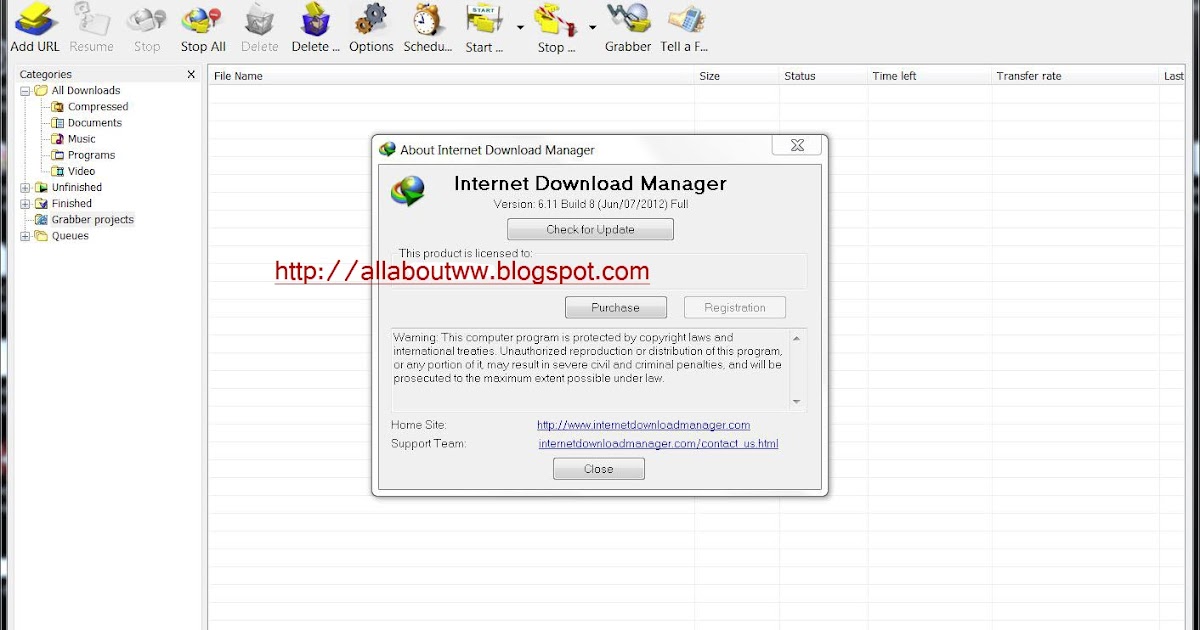
Task: Select the Resume download icon
Action: point(91,20)
